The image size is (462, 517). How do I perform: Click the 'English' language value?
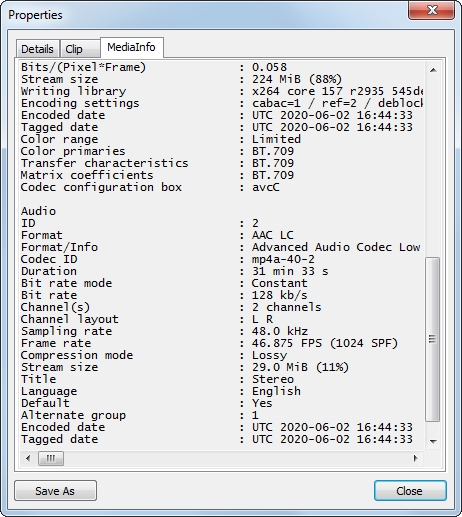click(276, 391)
